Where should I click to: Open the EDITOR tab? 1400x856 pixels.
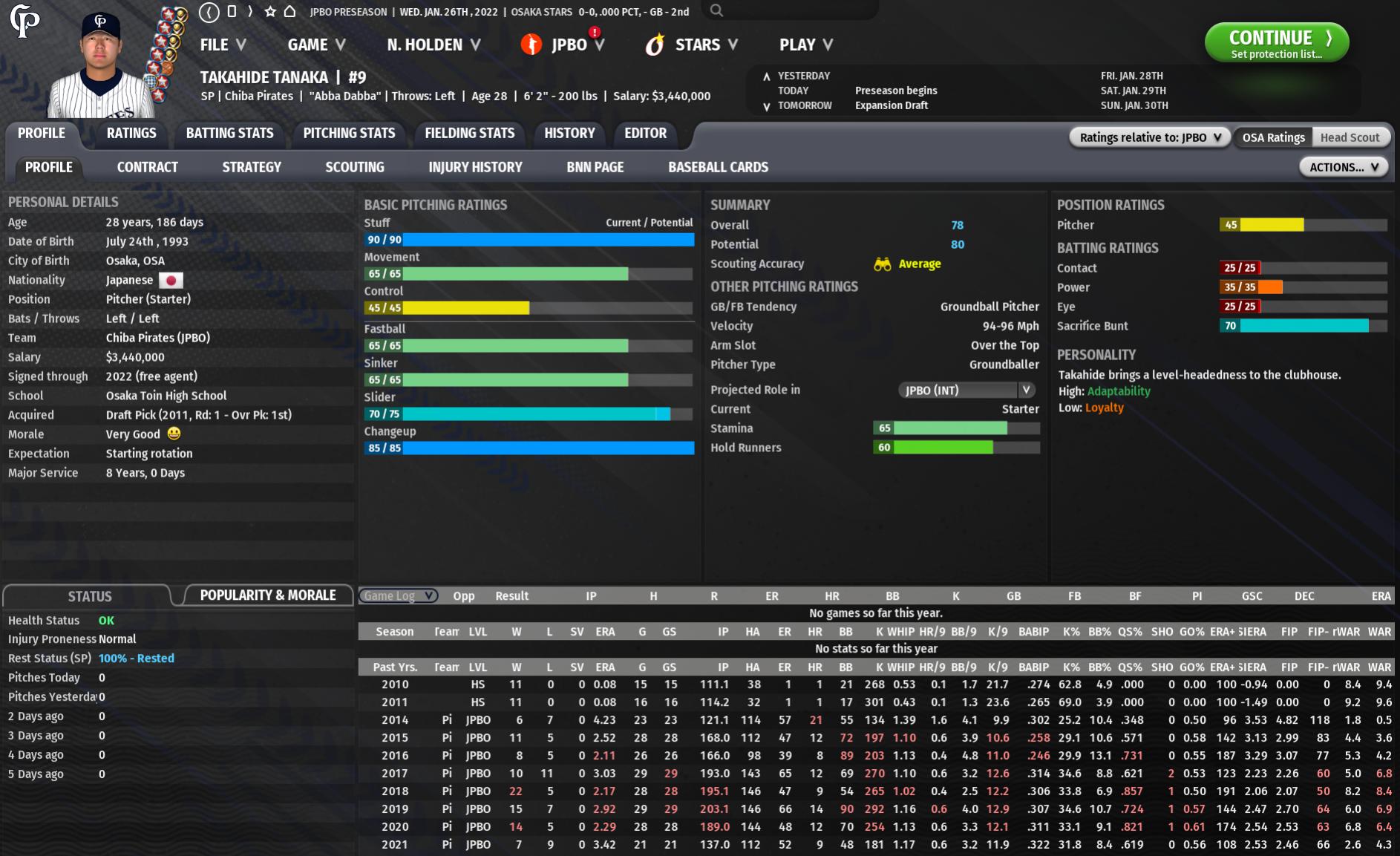point(645,134)
